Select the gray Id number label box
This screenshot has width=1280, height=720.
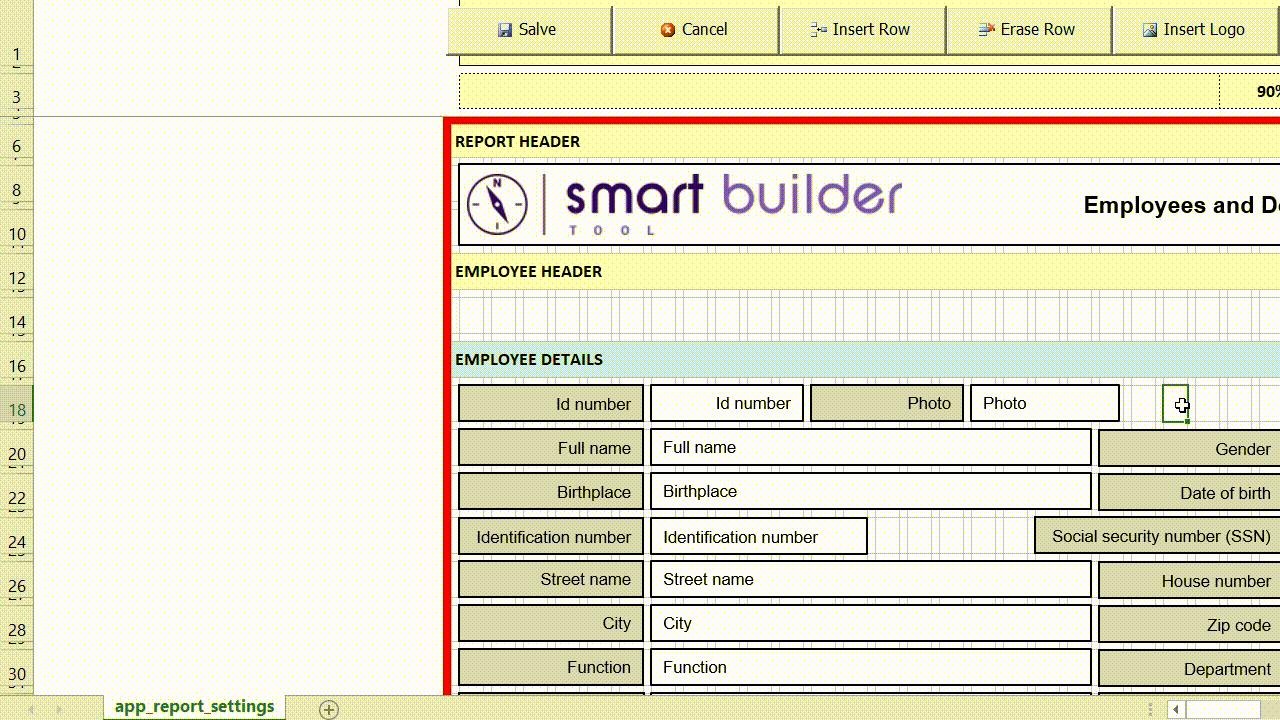tap(551, 404)
